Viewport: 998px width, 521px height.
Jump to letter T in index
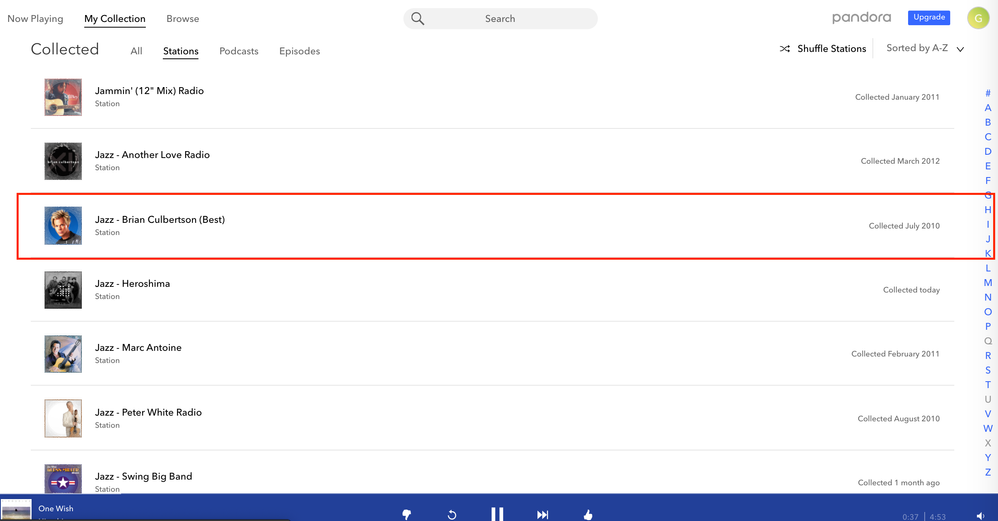[988, 385]
